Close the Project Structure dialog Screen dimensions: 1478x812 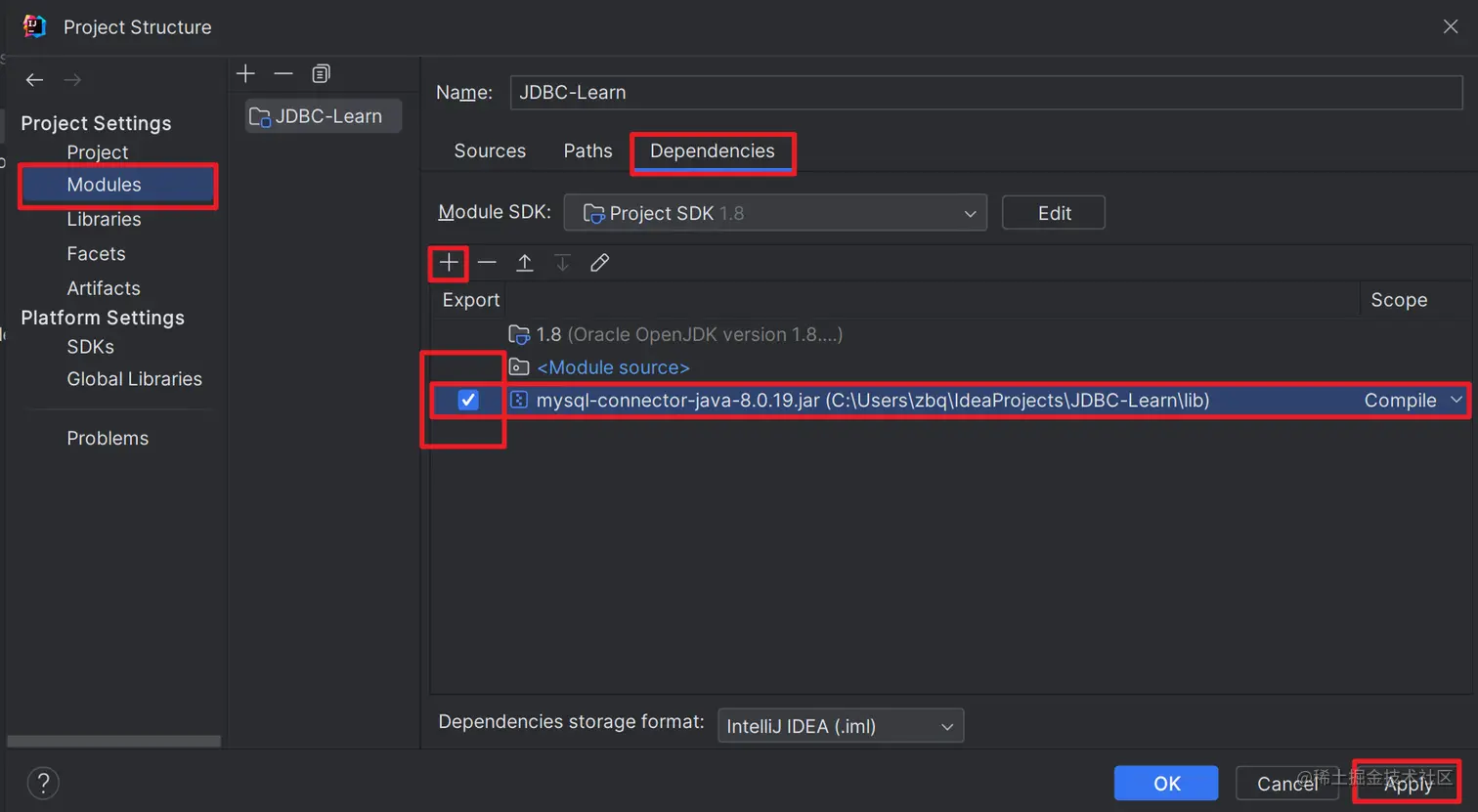click(1451, 26)
